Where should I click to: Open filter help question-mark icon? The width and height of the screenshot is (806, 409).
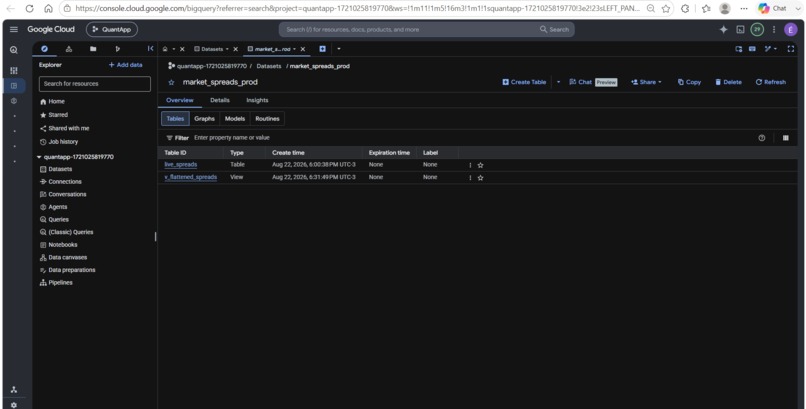click(x=762, y=138)
